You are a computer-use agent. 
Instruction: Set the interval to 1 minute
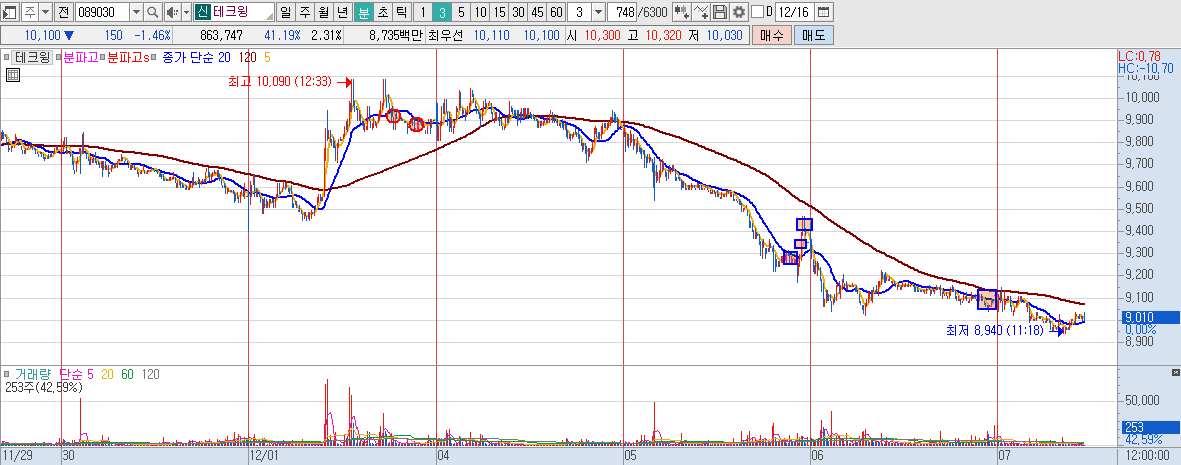(x=423, y=12)
